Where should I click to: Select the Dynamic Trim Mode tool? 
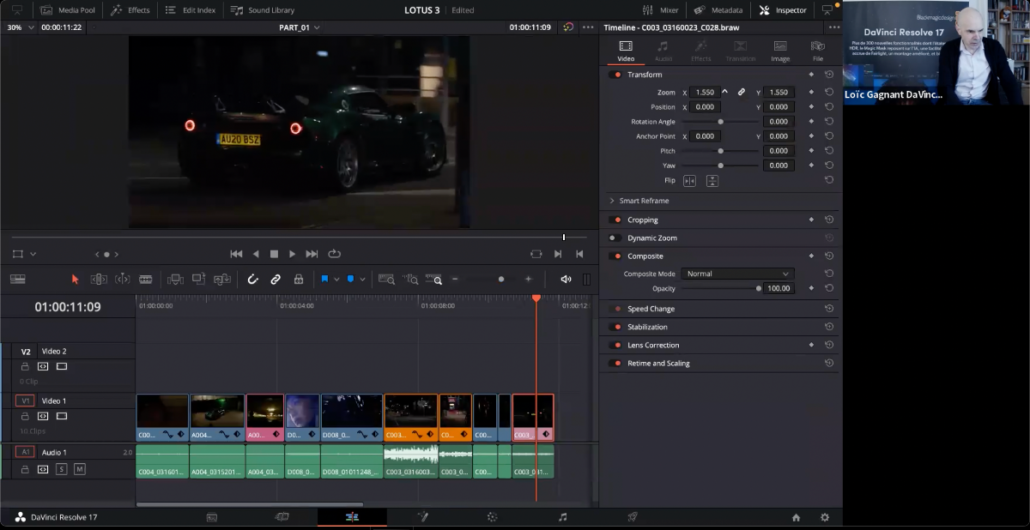pos(122,279)
